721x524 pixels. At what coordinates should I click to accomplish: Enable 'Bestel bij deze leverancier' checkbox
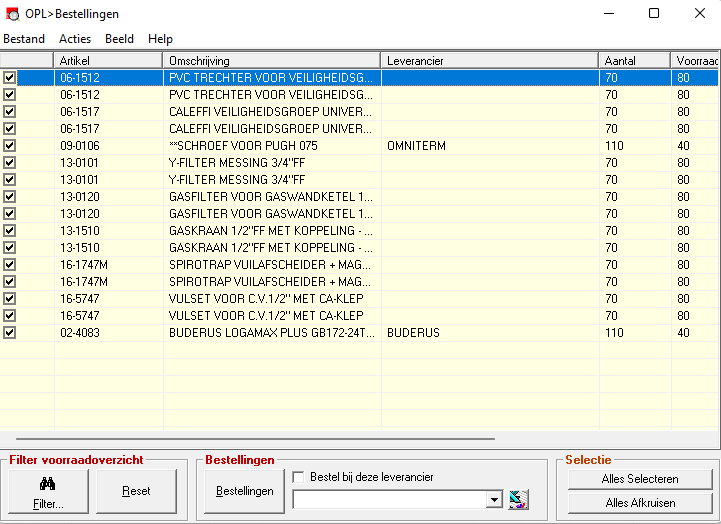[298, 477]
